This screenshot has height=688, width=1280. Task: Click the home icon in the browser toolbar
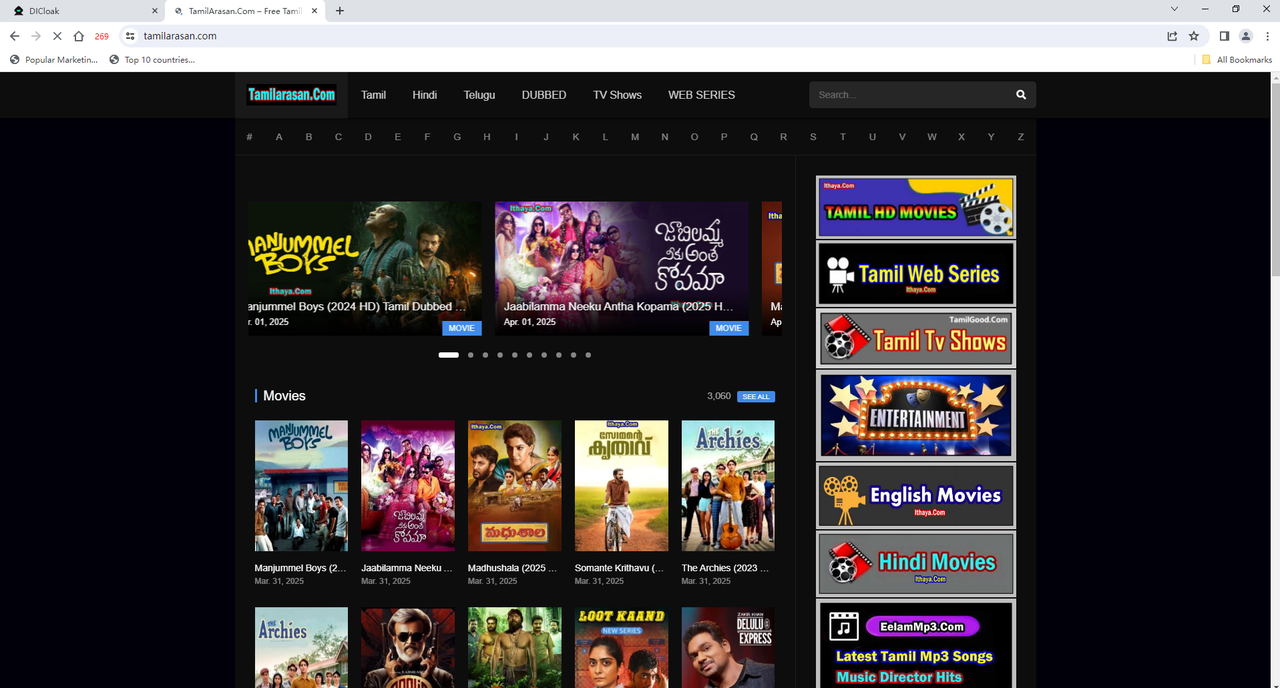[80, 35]
